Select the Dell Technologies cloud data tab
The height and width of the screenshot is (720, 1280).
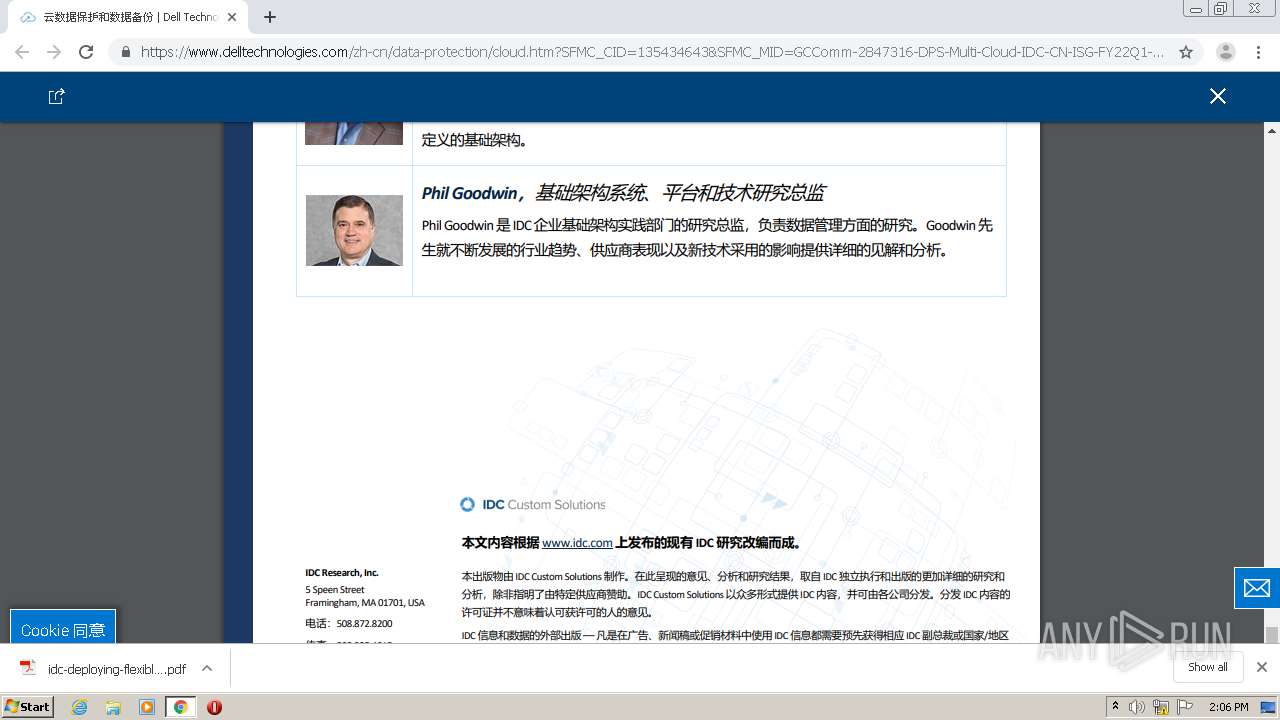pyautogui.click(x=128, y=17)
